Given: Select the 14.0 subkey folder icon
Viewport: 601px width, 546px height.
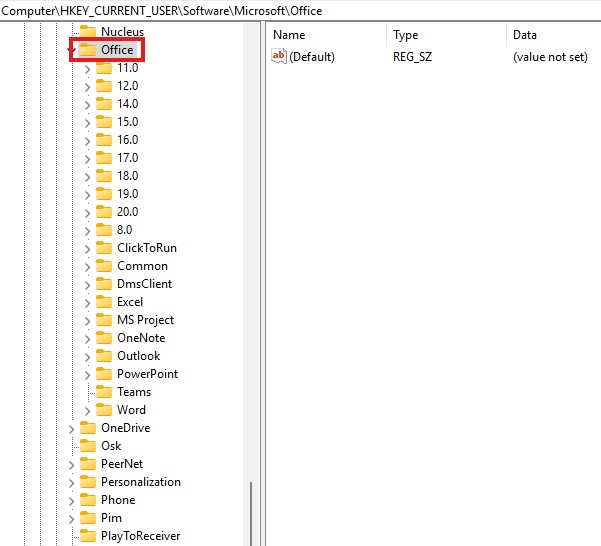Looking at the screenshot, I should (x=103, y=104).
